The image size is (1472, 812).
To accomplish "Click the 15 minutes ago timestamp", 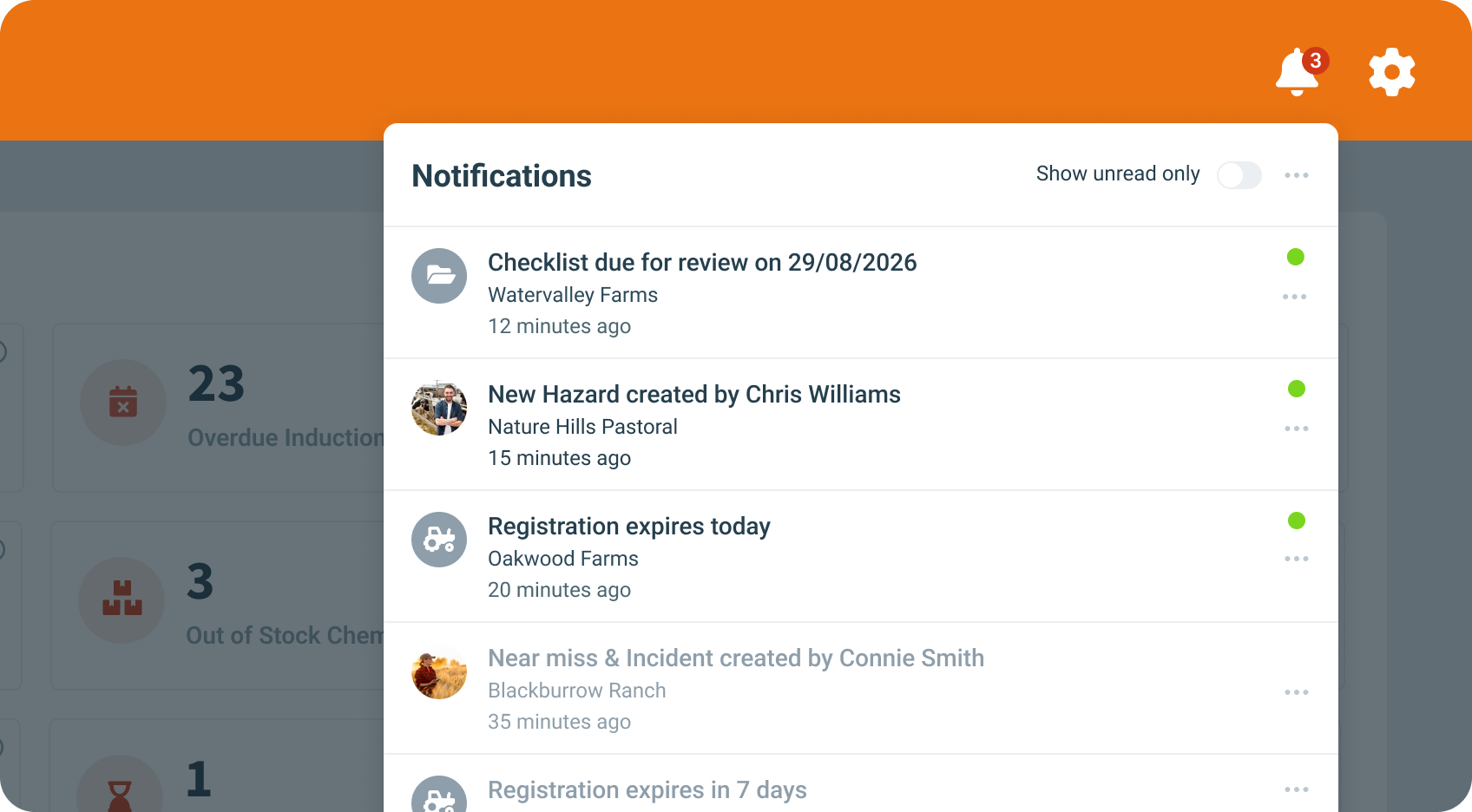I will pos(559,458).
